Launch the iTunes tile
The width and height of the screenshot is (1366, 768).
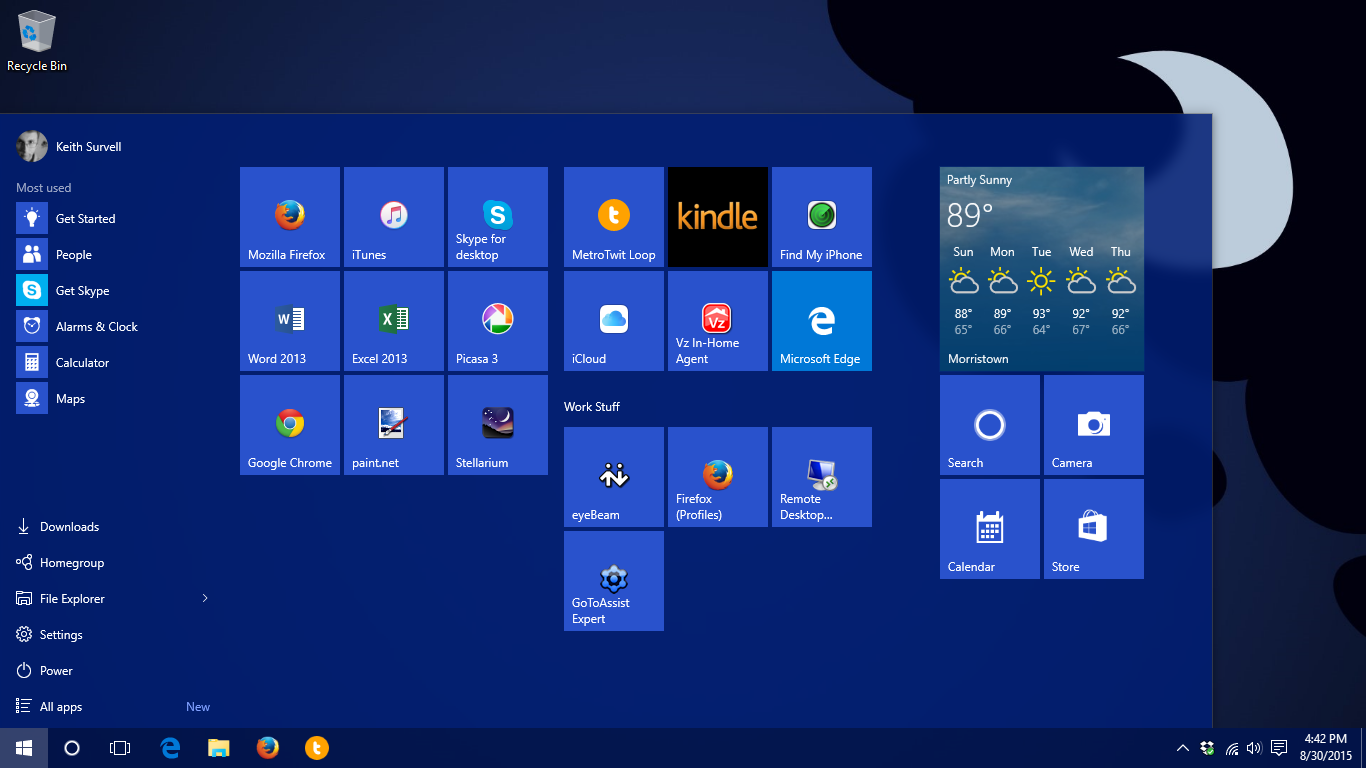(394, 217)
